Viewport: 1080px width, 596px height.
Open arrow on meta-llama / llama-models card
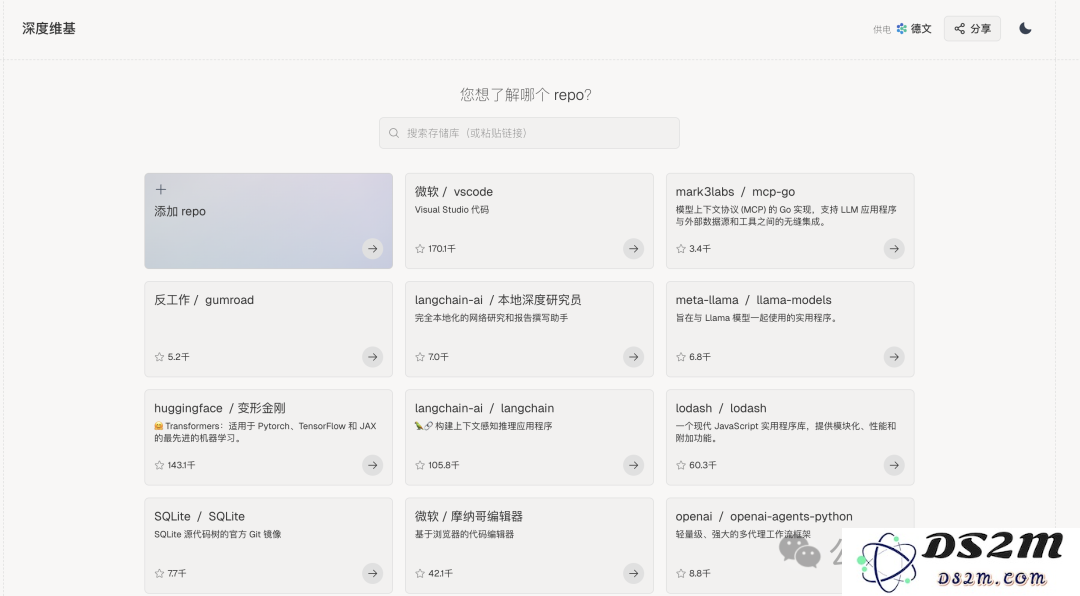[894, 357]
